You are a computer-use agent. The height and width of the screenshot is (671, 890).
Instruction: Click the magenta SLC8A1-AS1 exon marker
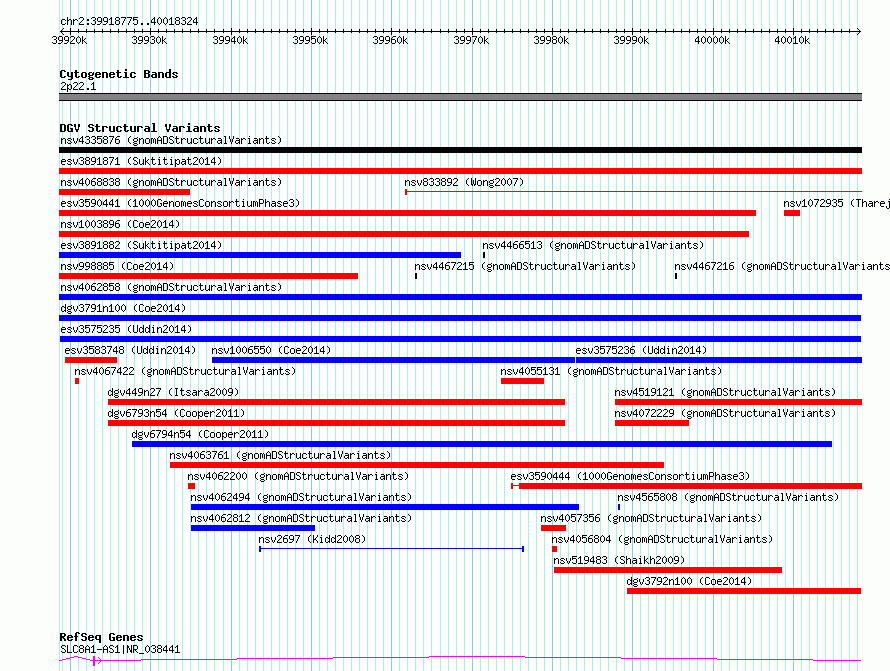pyautogui.click(x=94, y=661)
